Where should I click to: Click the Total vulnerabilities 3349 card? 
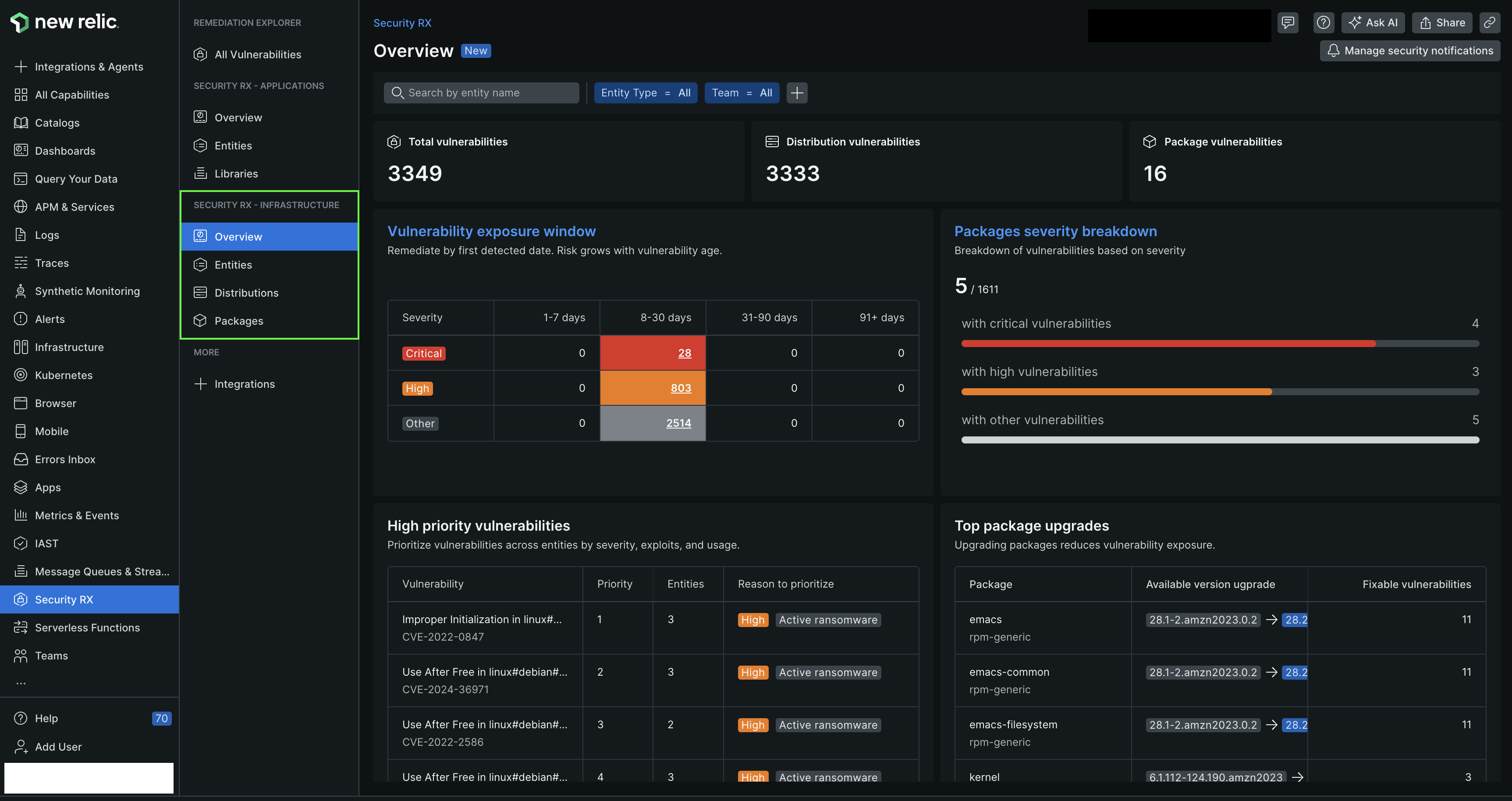(x=559, y=161)
